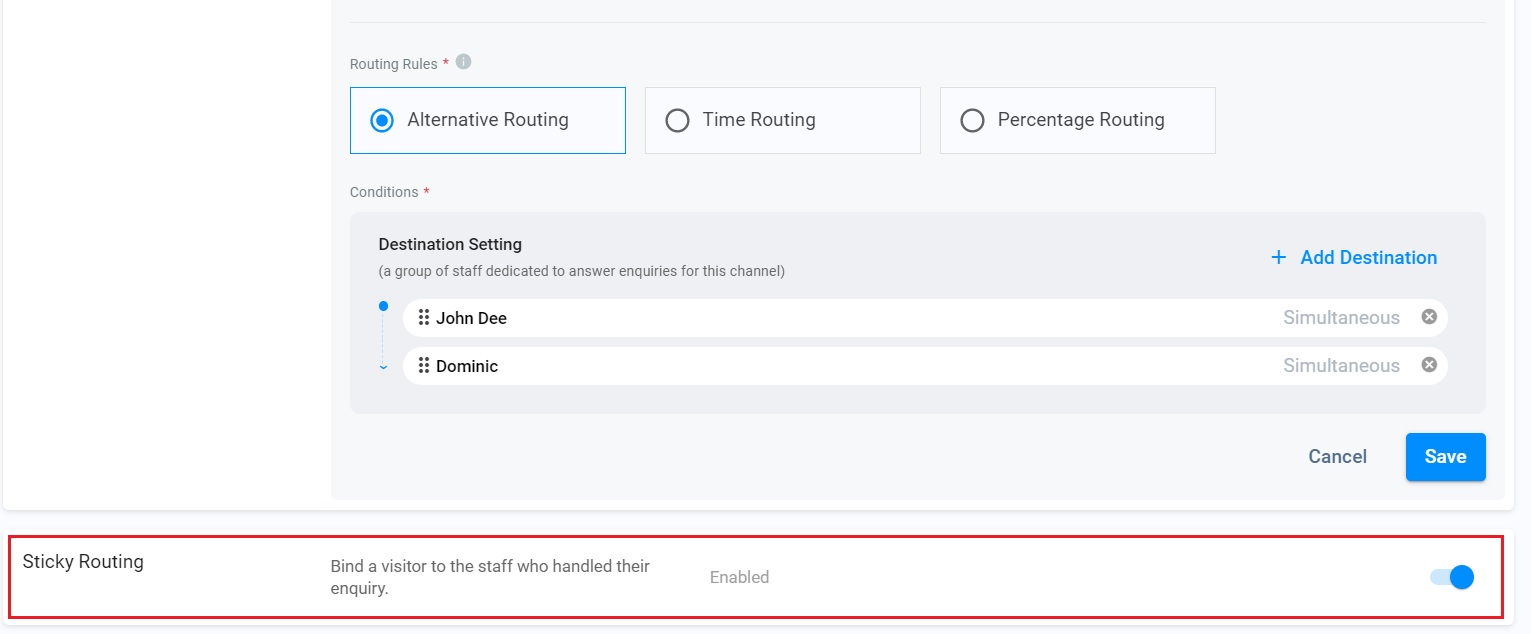
Task: Click the plus icon beside Add Destination
Action: tap(1278, 258)
